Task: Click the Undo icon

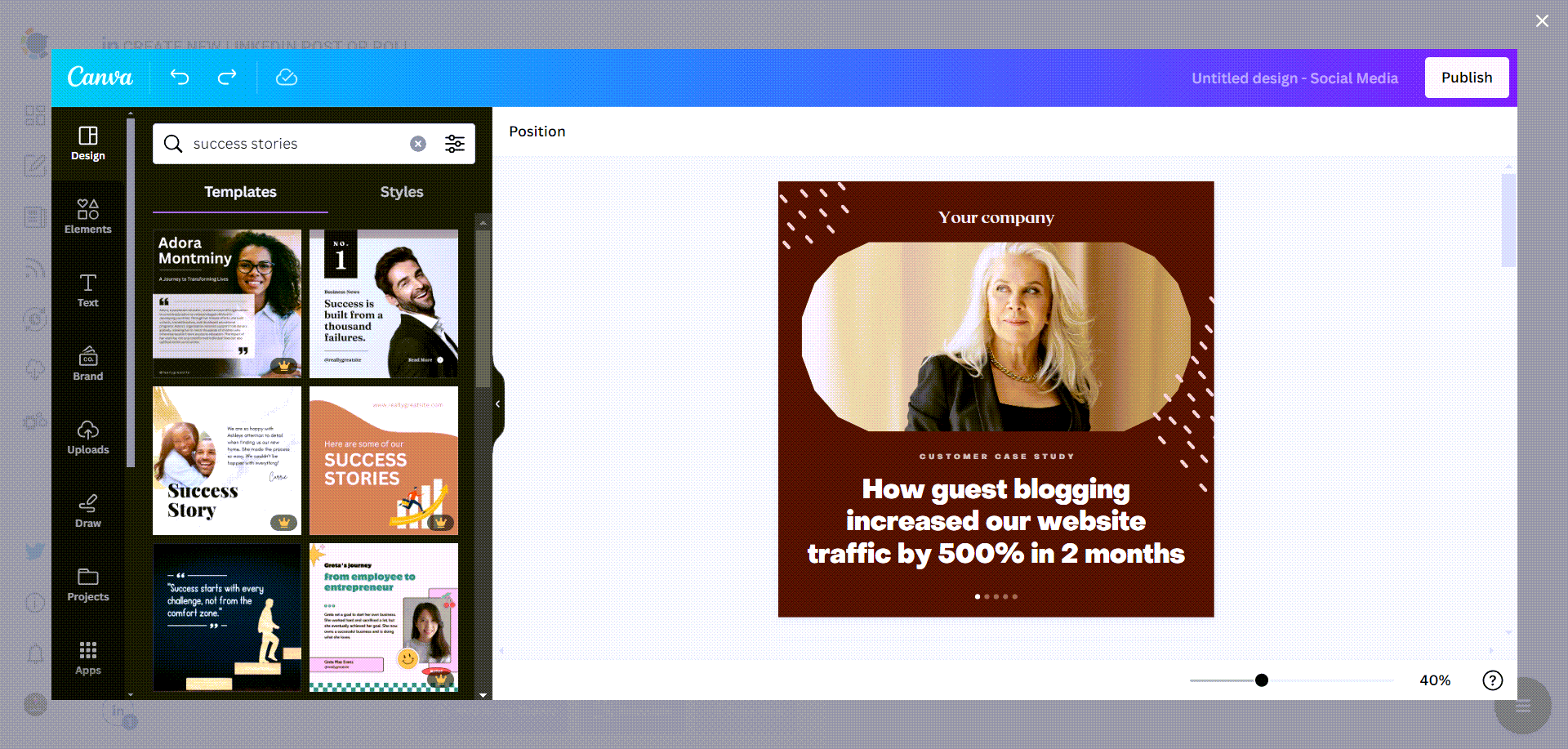Action: pyautogui.click(x=180, y=78)
